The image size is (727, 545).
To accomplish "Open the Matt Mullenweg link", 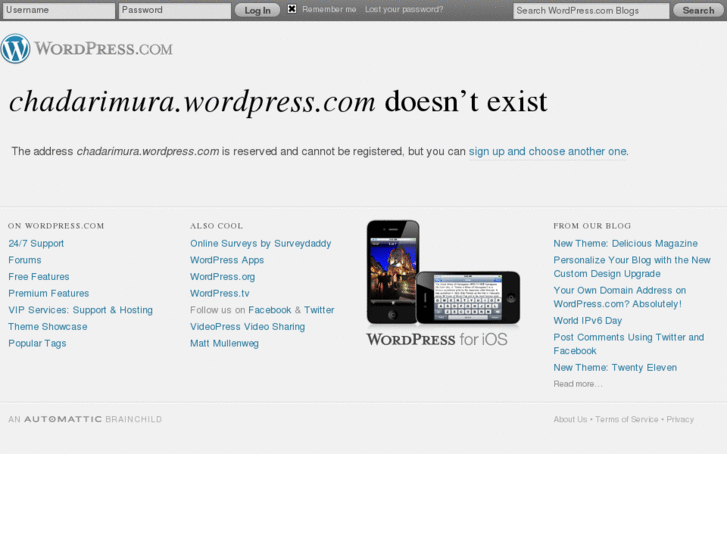I will [224, 344].
